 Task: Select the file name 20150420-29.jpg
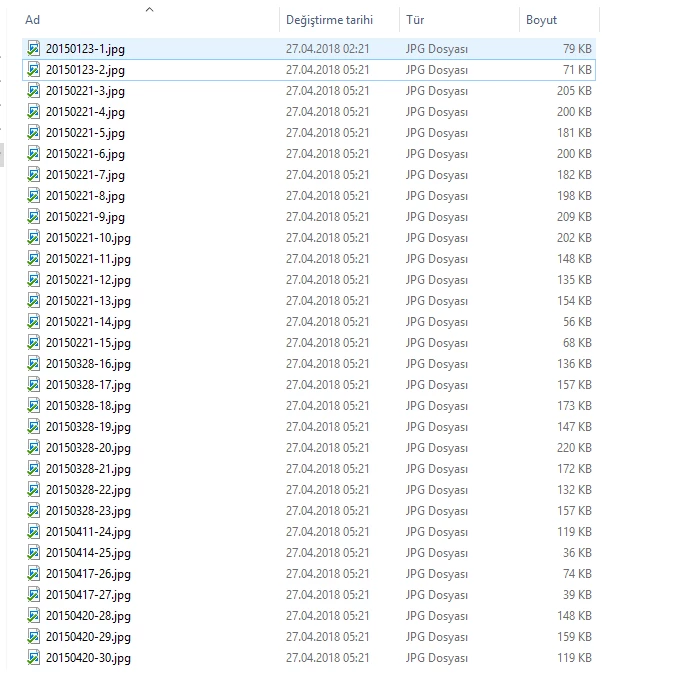(x=88, y=637)
